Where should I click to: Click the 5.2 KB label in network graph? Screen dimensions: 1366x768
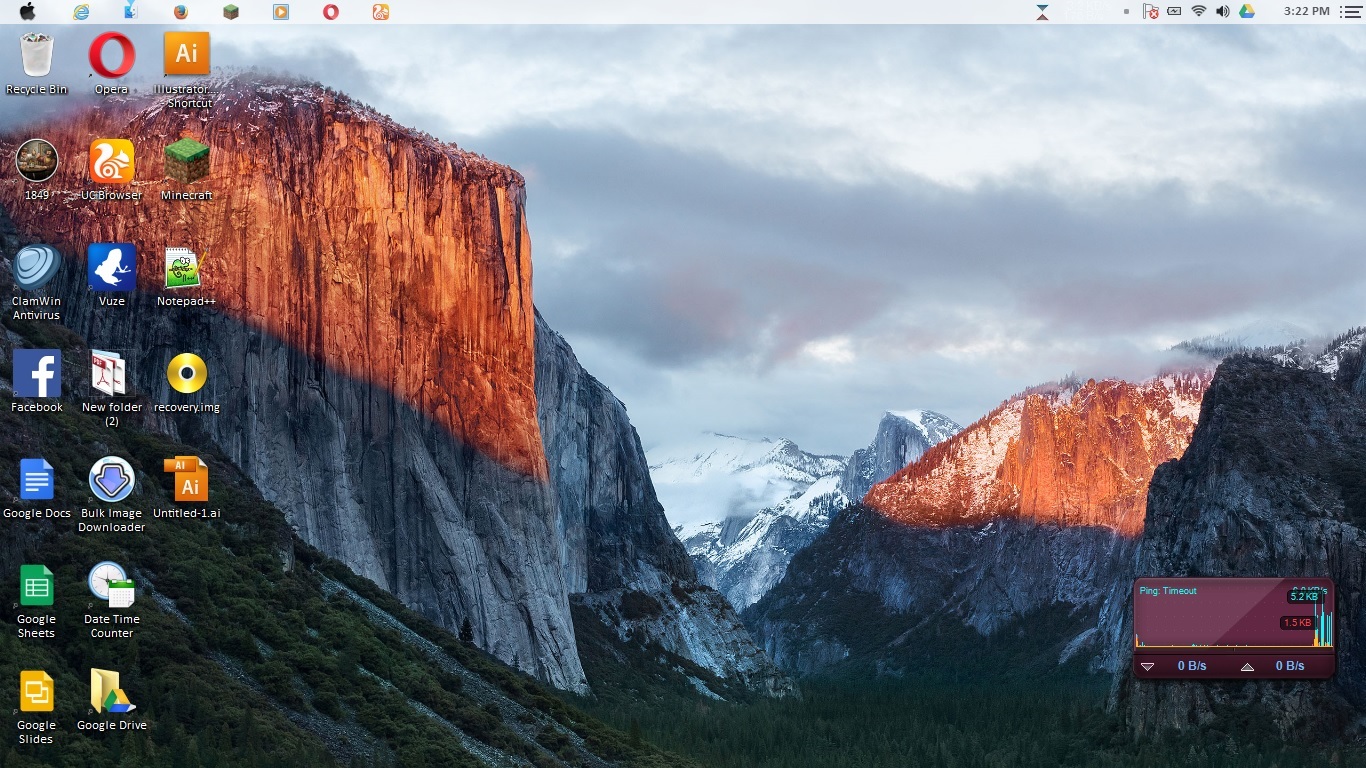point(1303,597)
